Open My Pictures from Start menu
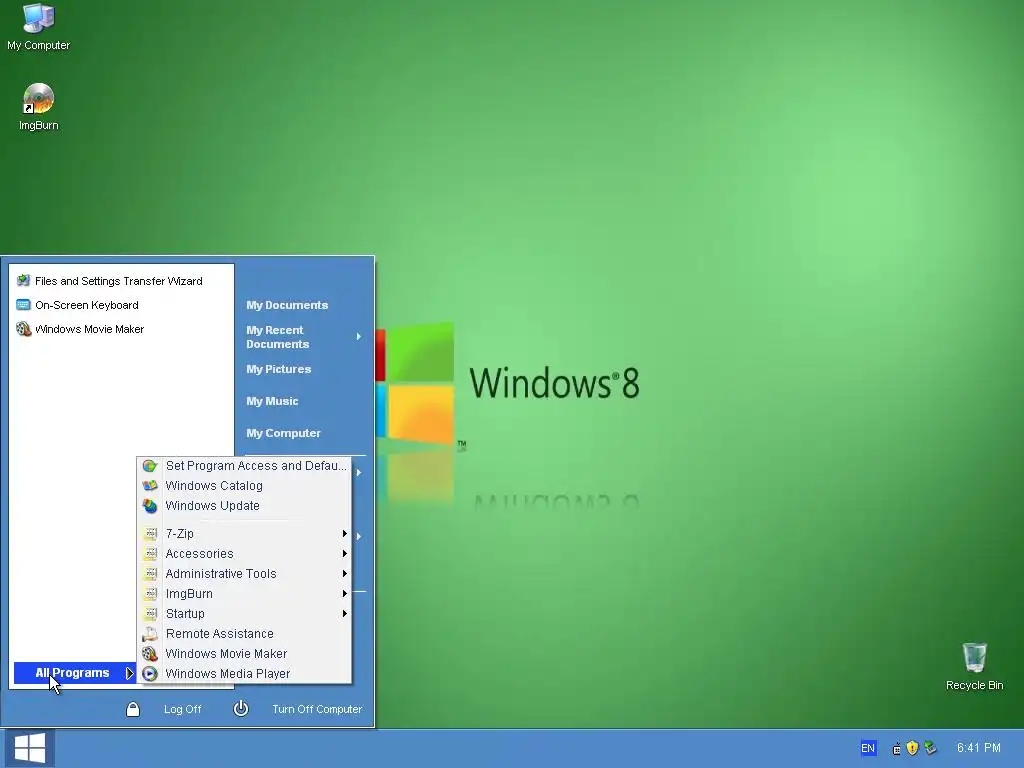1024x768 pixels. point(278,369)
